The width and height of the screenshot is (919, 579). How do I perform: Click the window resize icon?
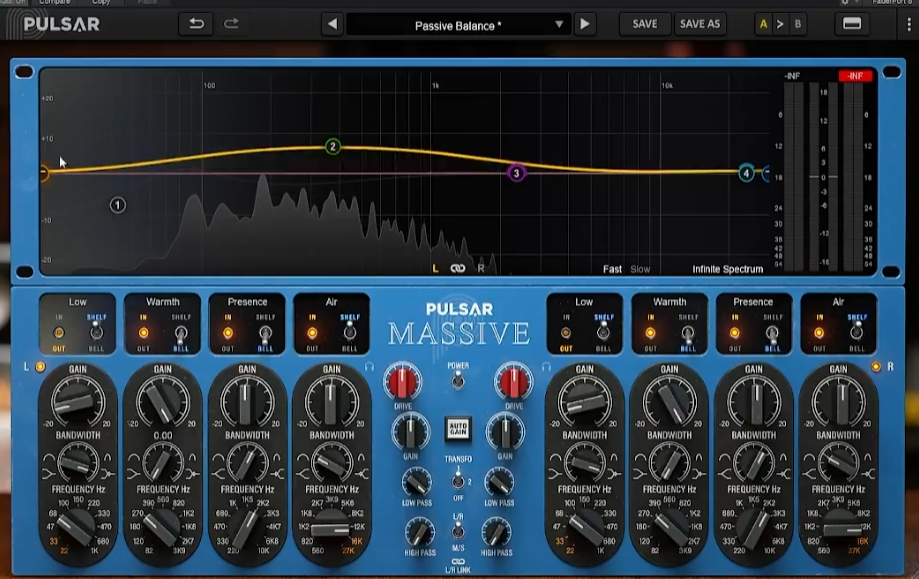(x=852, y=24)
